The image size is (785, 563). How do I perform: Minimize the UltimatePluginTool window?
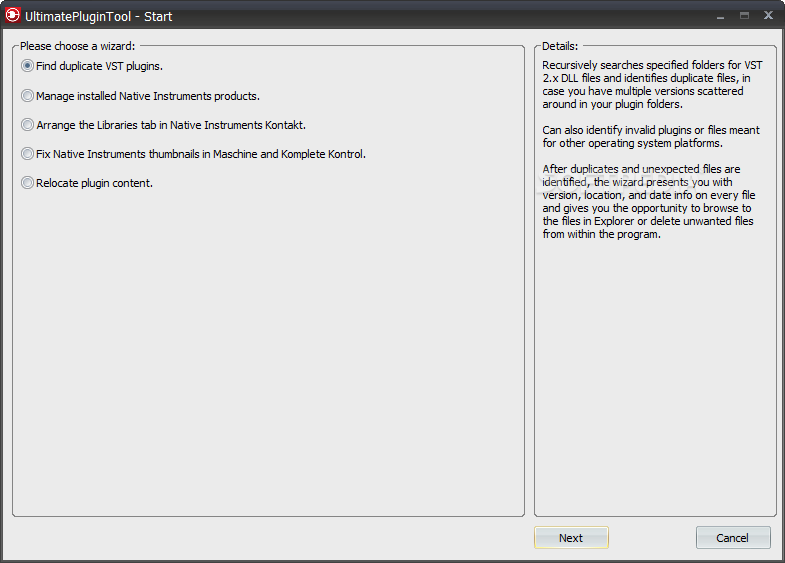click(720, 16)
